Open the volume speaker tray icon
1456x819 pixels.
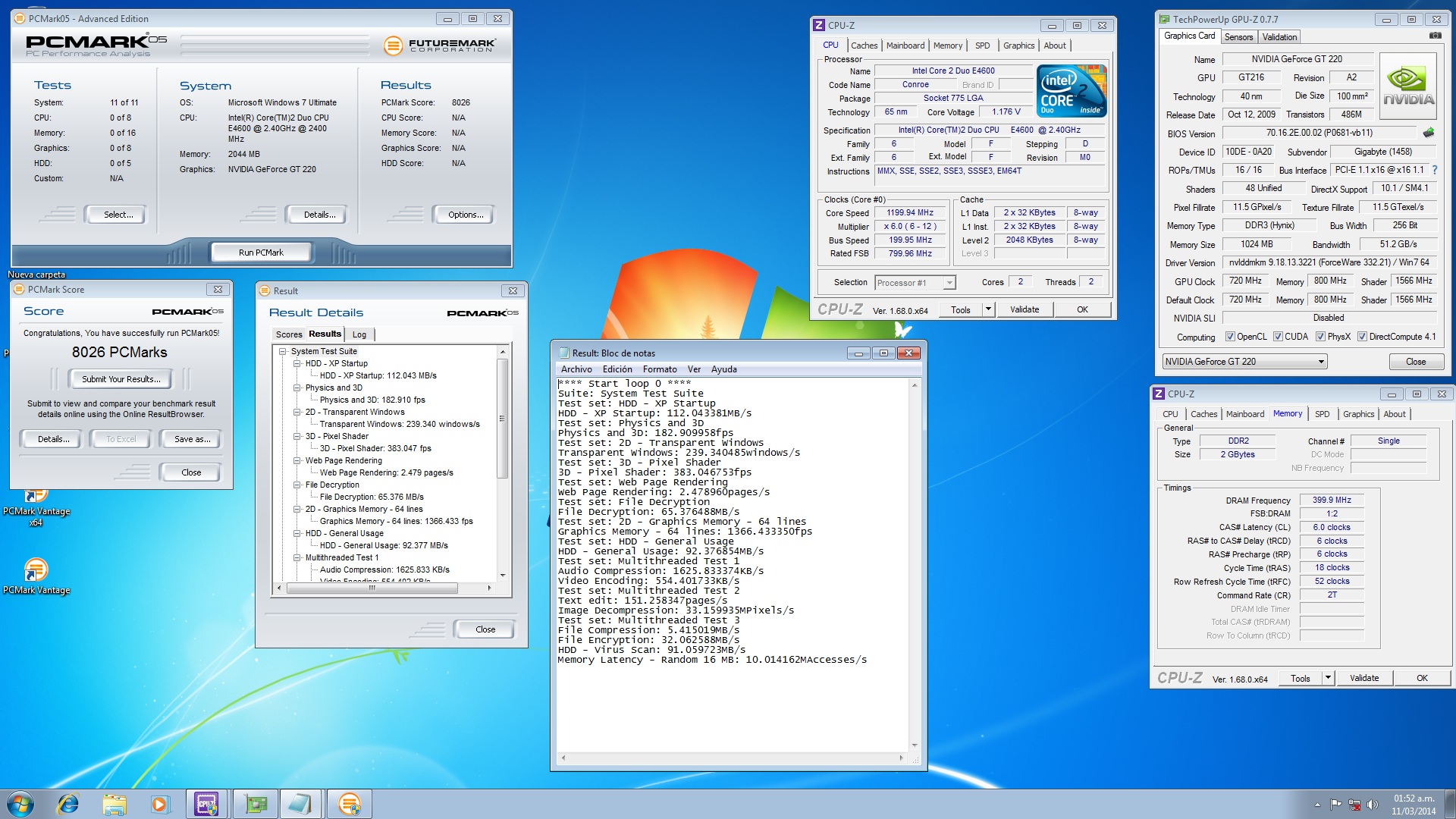click(x=1372, y=805)
